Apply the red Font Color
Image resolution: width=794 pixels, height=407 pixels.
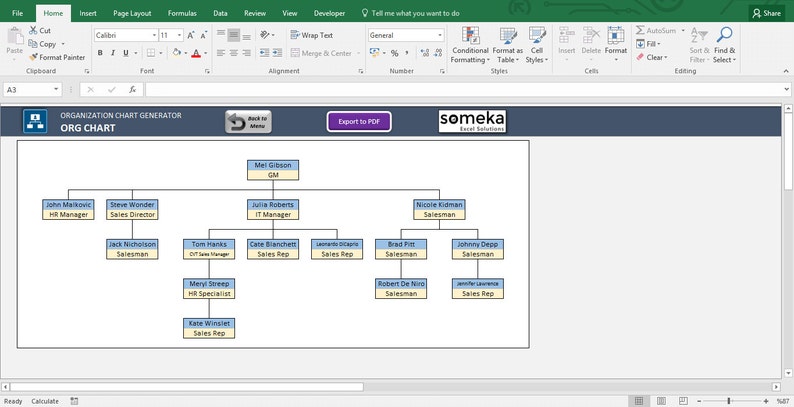click(195, 53)
